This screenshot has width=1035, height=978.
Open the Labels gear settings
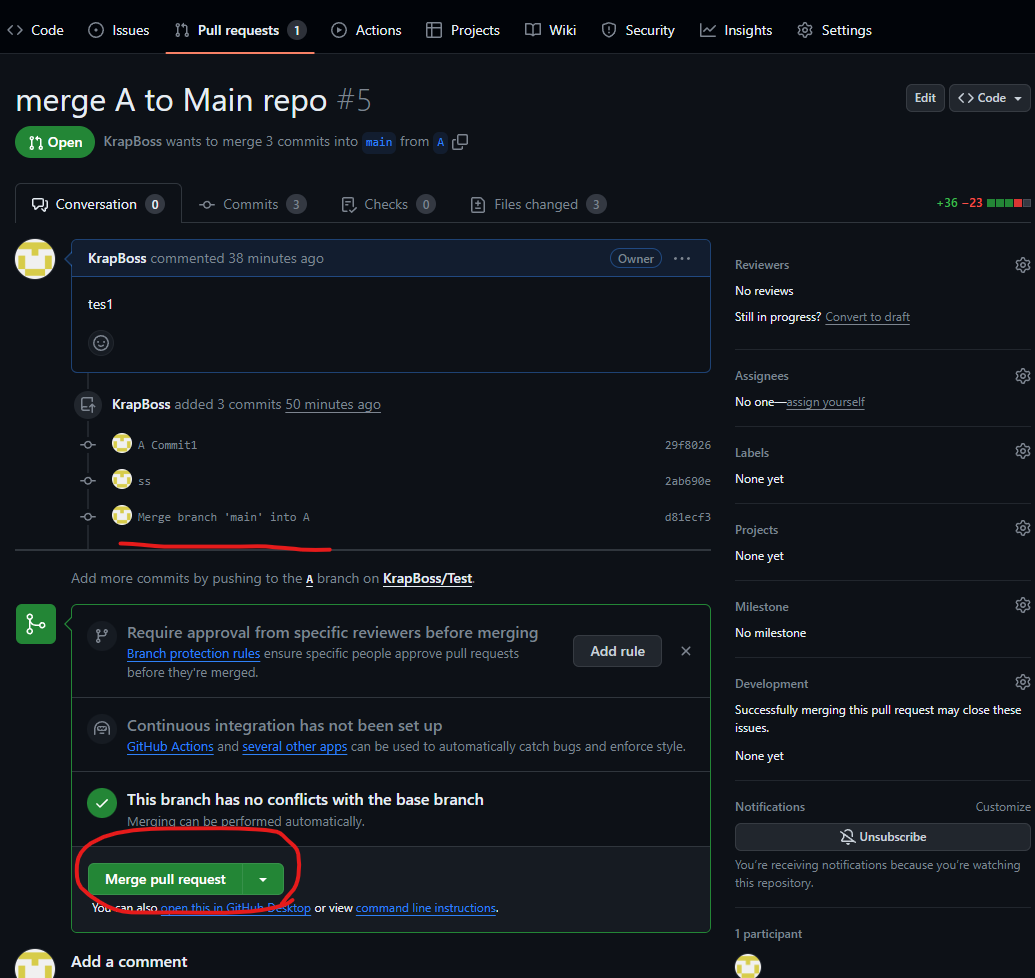(1022, 451)
